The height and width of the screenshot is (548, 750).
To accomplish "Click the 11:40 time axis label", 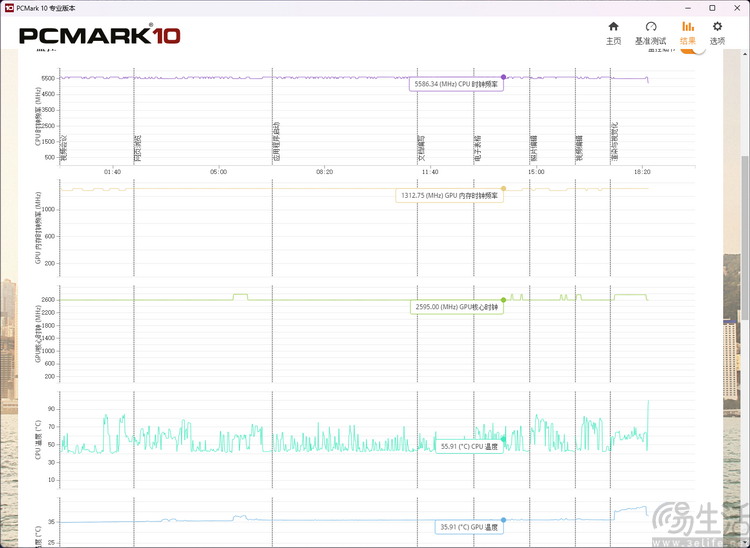I will pyautogui.click(x=430, y=172).
